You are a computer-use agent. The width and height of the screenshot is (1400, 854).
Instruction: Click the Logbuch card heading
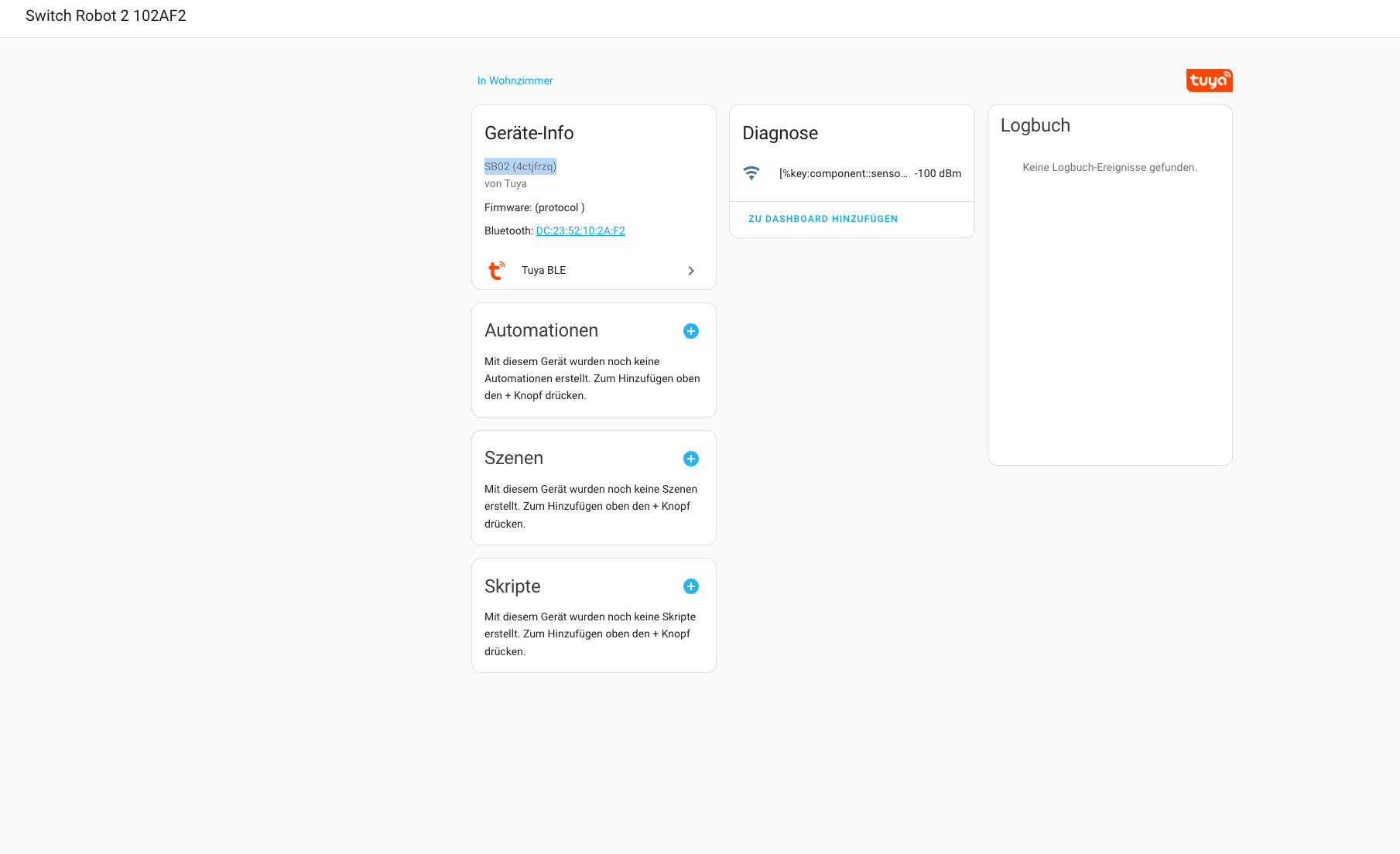pos(1035,125)
